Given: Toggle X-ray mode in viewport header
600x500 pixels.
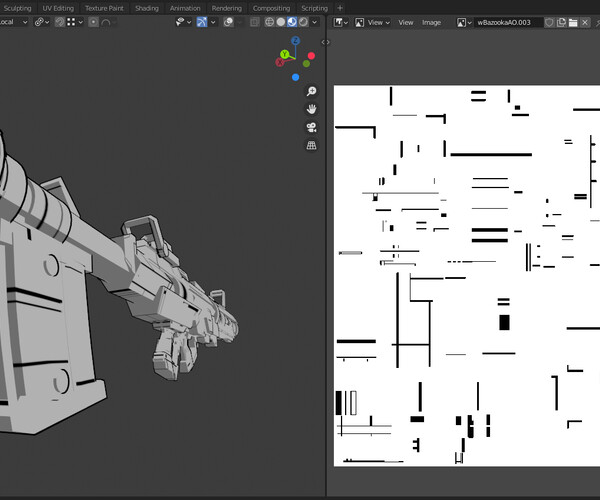Looking at the screenshot, I should (254, 22).
